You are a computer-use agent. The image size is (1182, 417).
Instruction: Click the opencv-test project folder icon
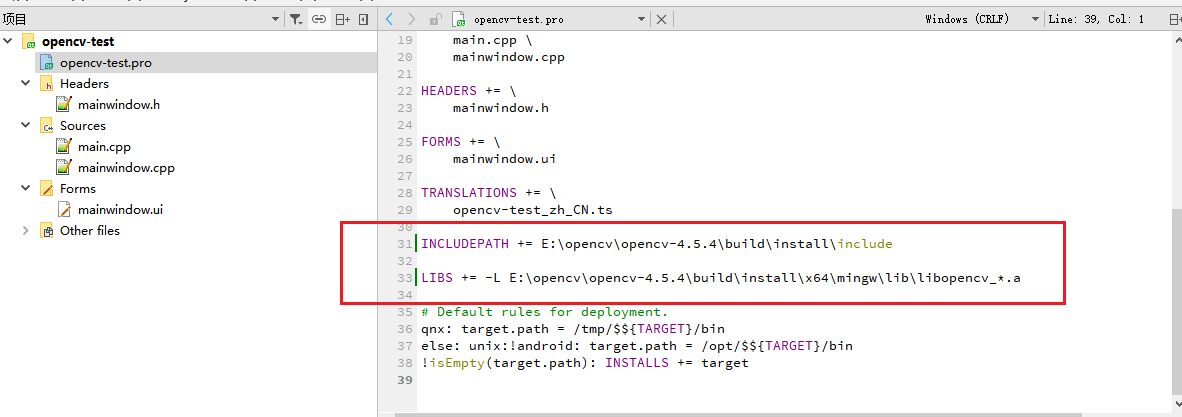click(x=29, y=41)
